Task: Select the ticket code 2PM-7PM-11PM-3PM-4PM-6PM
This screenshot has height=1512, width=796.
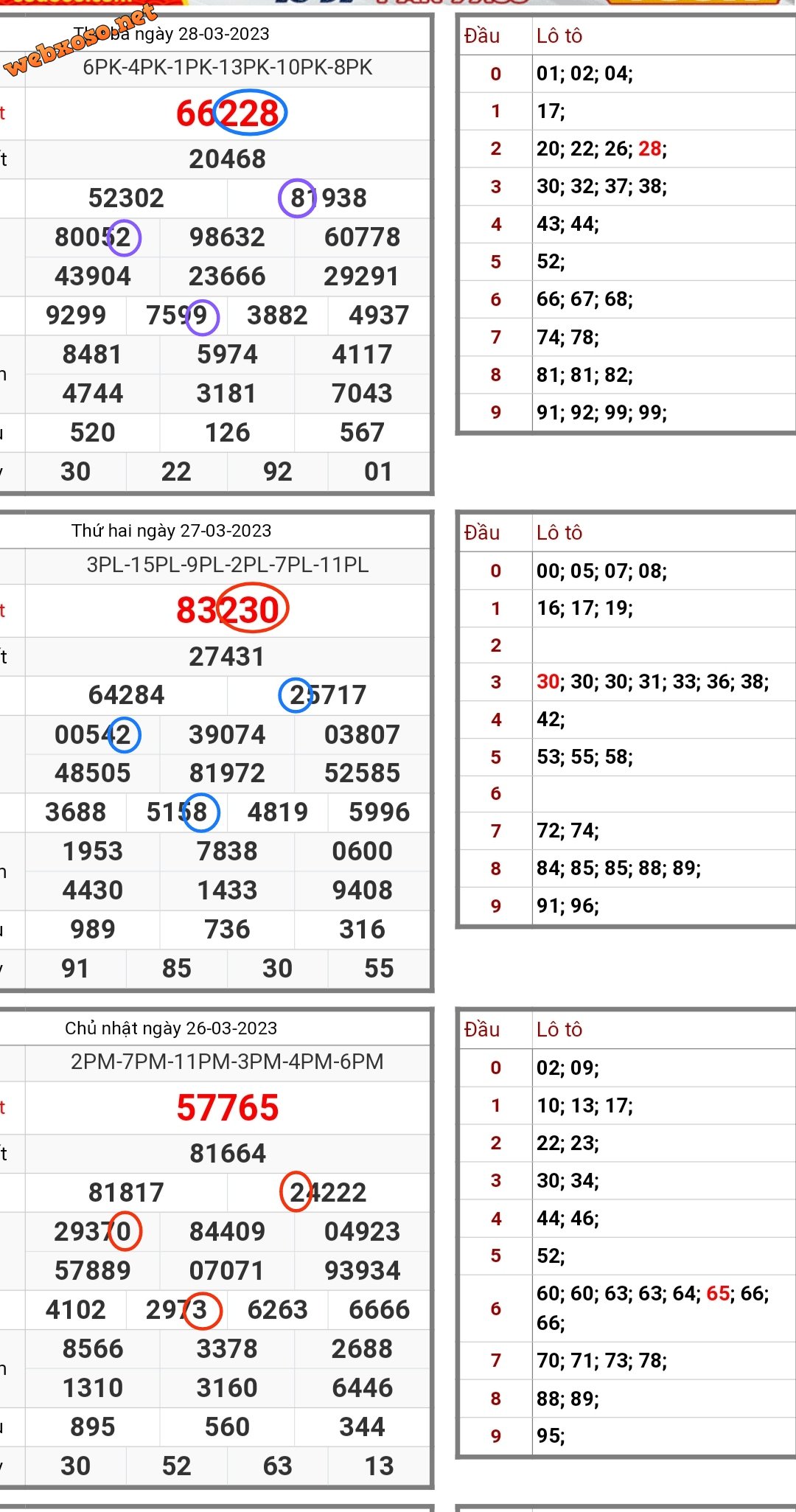Action: 227,1062
